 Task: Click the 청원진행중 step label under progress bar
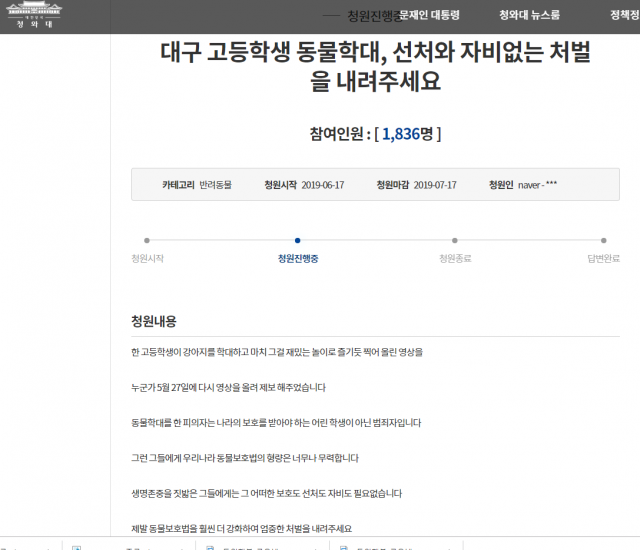click(298, 258)
